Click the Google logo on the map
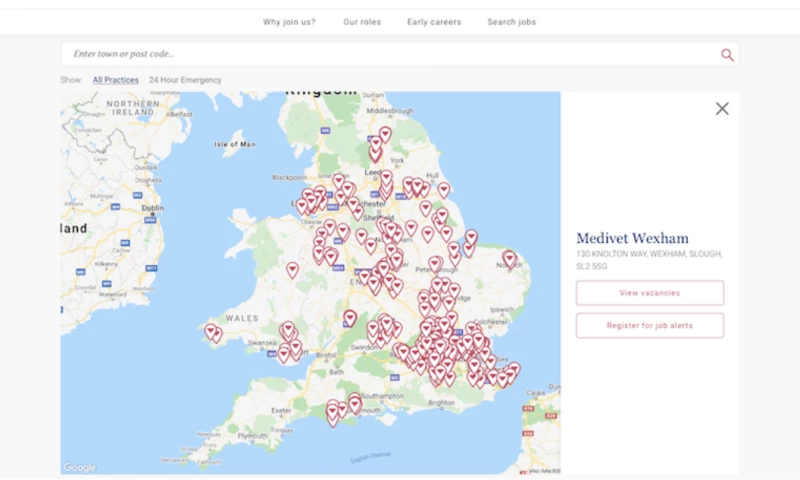 [x=80, y=467]
